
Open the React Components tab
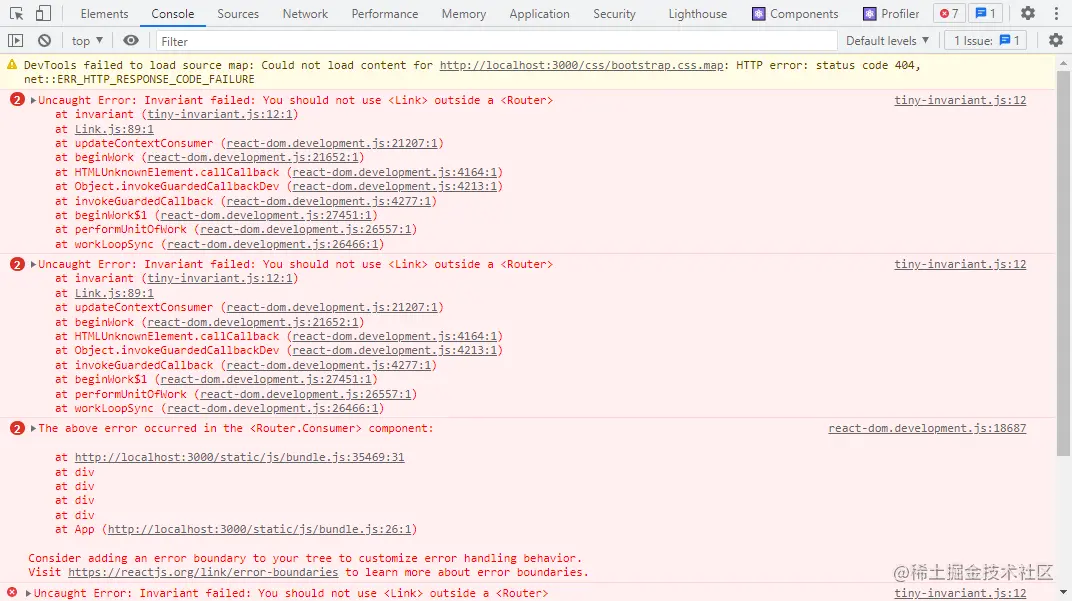coord(795,14)
